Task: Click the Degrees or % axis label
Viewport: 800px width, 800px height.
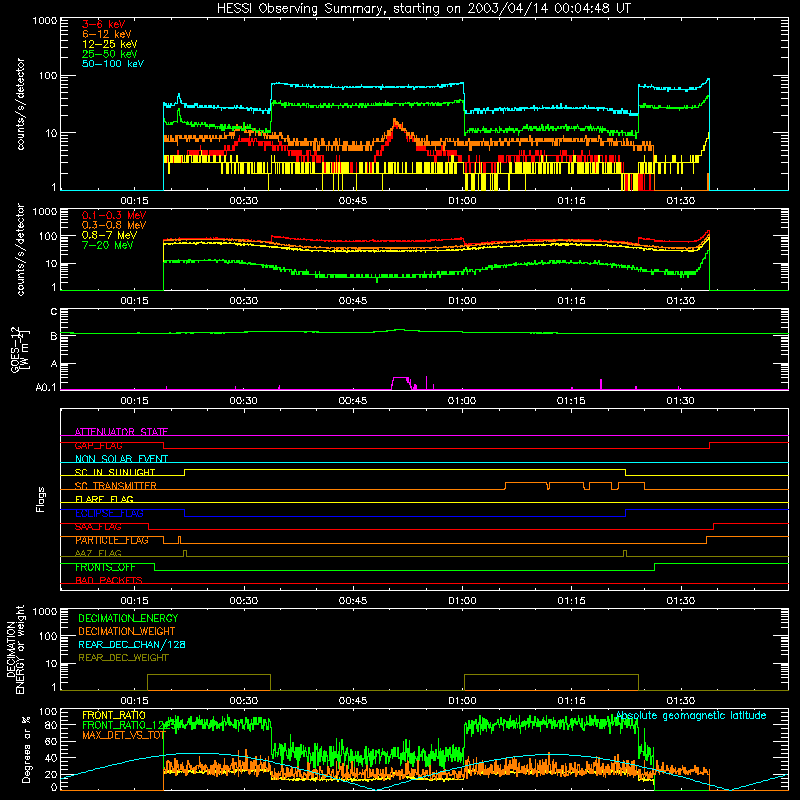Action: tap(26, 749)
